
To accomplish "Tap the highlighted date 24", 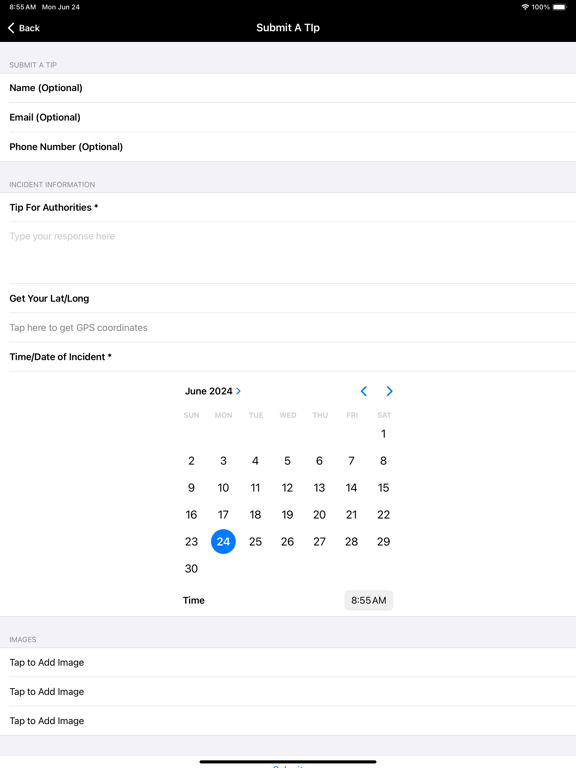I will point(223,542).
